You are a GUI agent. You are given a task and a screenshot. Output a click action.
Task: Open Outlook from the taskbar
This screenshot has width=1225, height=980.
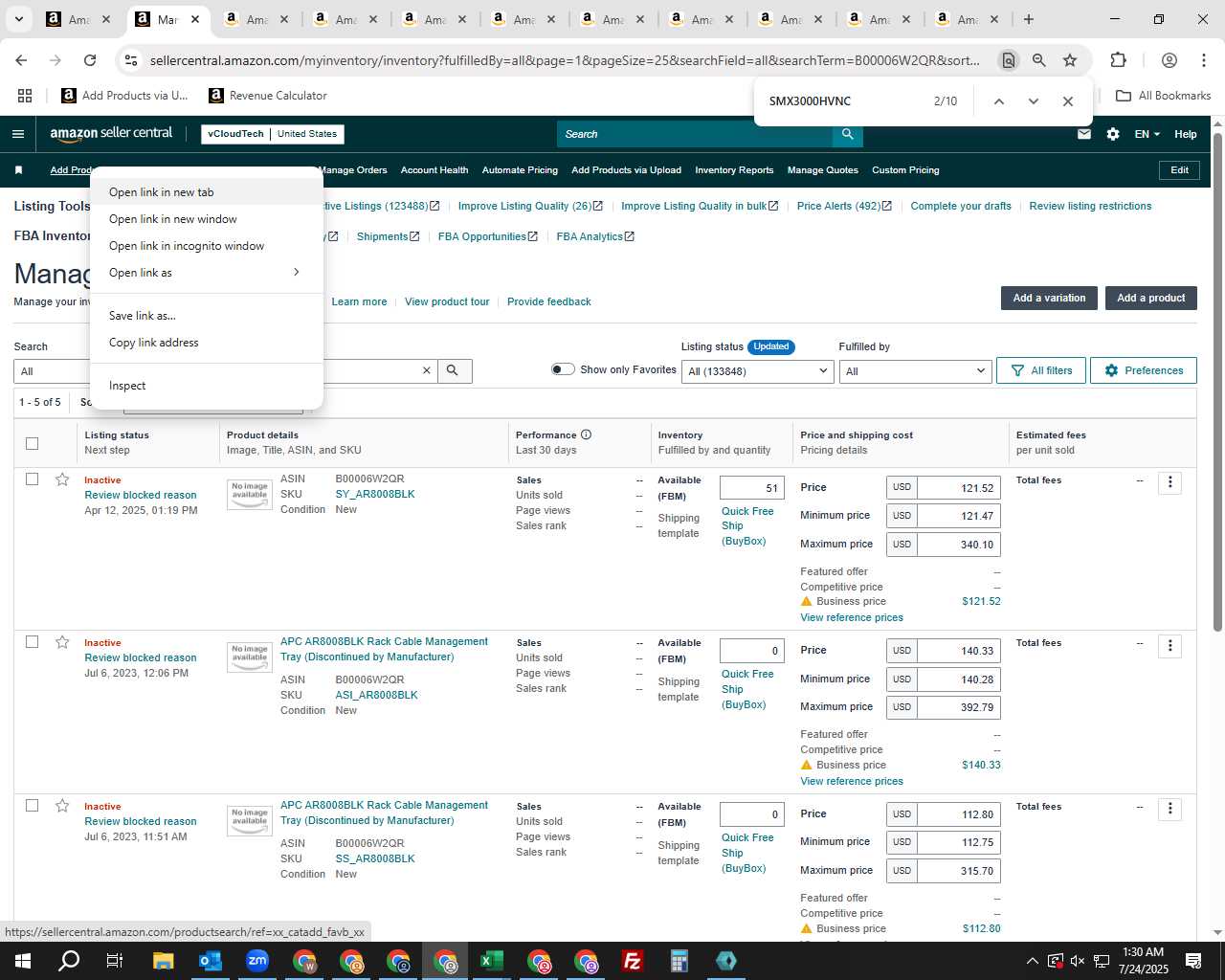click(x=211, y=961)
